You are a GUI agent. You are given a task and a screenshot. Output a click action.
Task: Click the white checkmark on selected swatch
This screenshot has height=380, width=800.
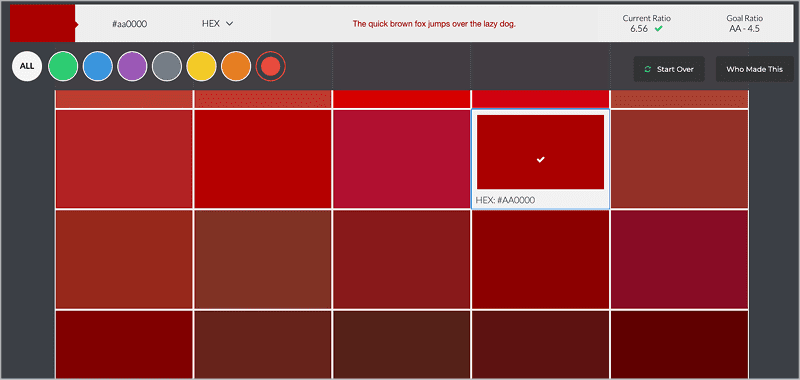(541, 160)
